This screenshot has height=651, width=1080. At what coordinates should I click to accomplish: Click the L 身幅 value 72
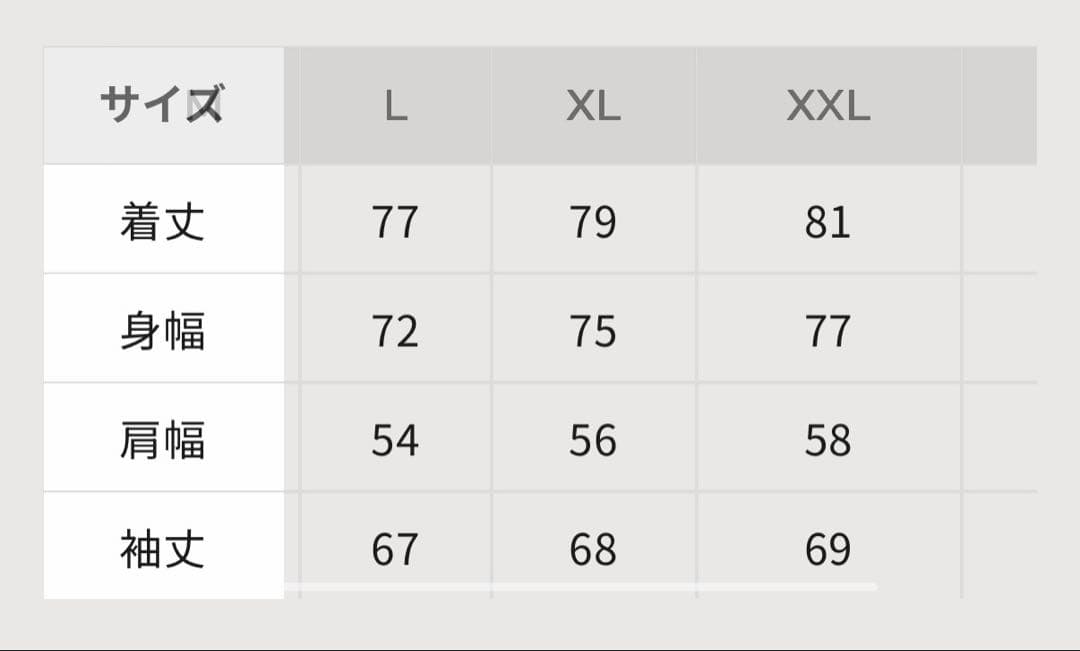click(395, 331)
